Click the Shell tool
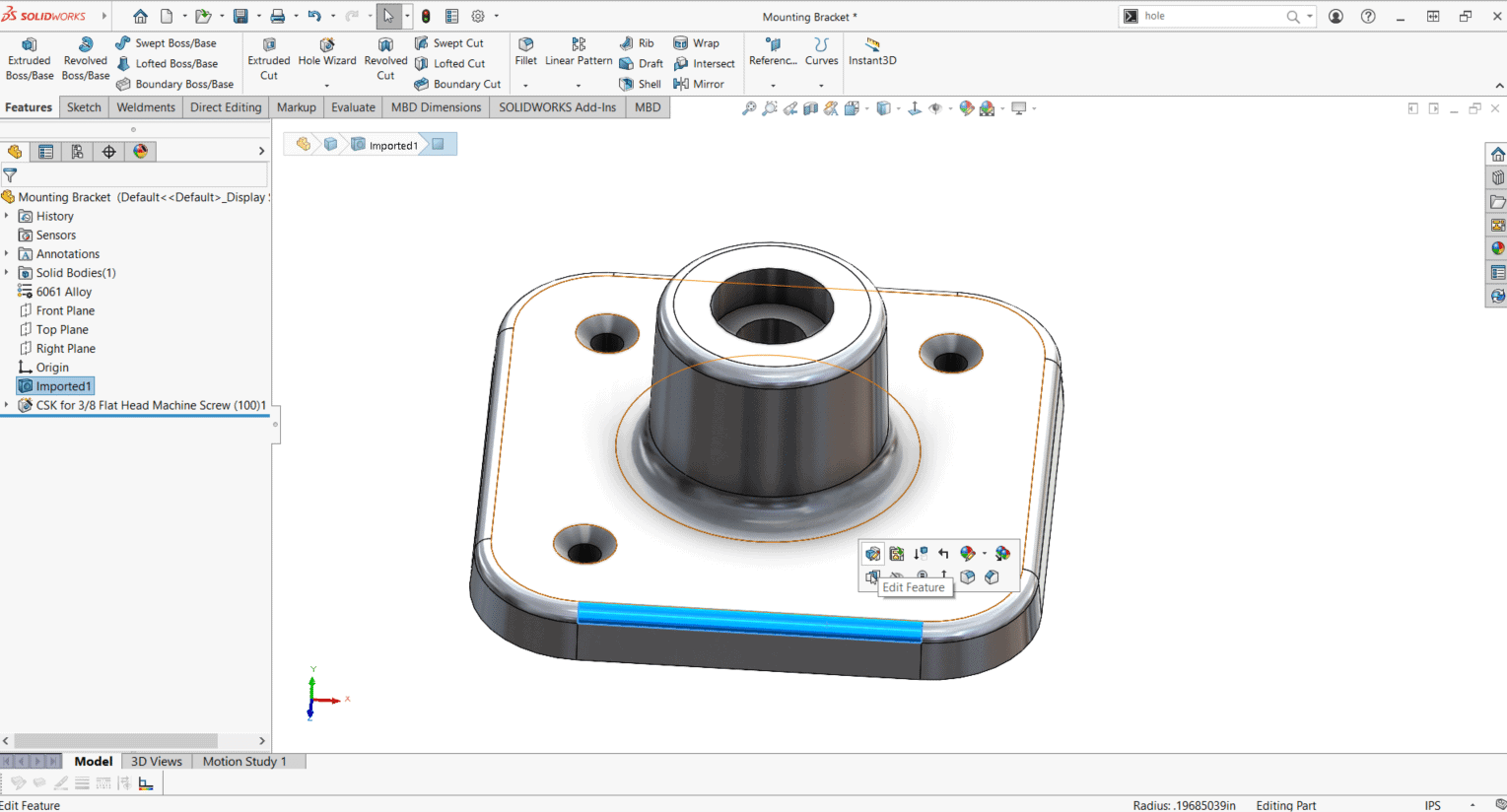The width and height of the screenshot is (1507, 812). coord(640,85)
